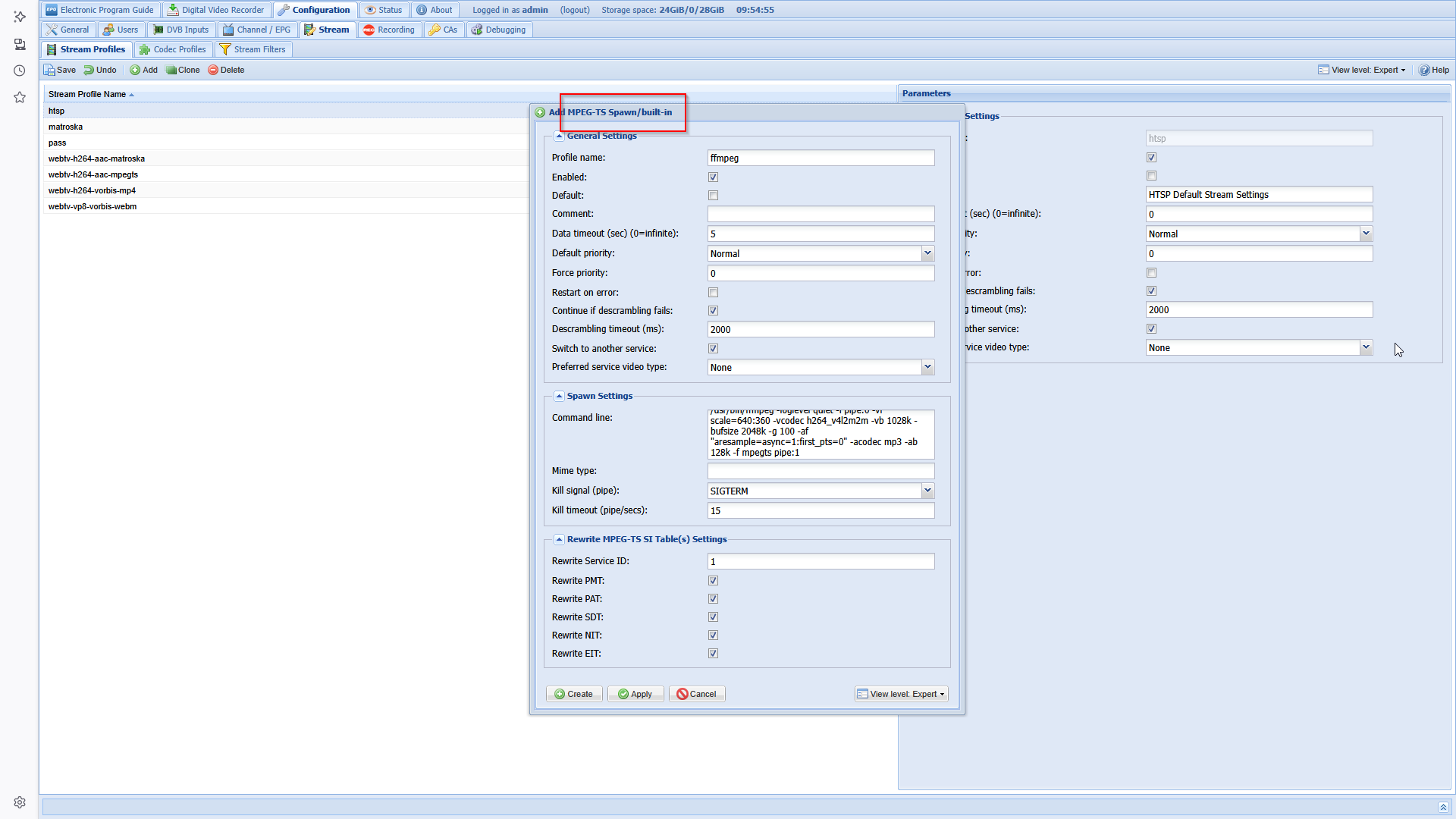Toggle the Restart on error checkbox
The height and width of the screenshot is (819, 1456).
pos(713,293)
